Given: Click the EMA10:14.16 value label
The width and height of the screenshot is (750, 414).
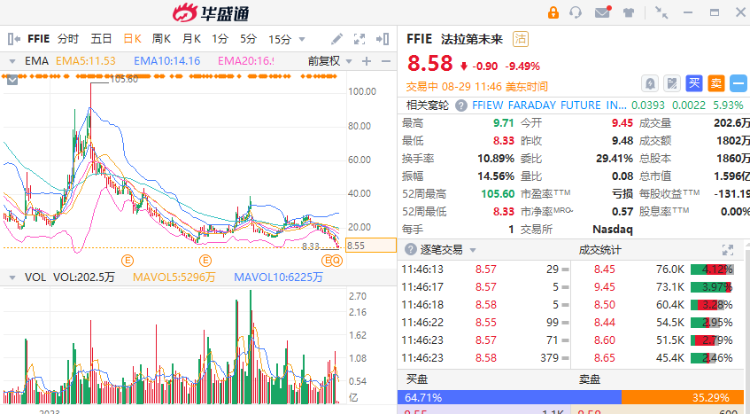Looking at the screenshot, I should click(x=167, y=61).
